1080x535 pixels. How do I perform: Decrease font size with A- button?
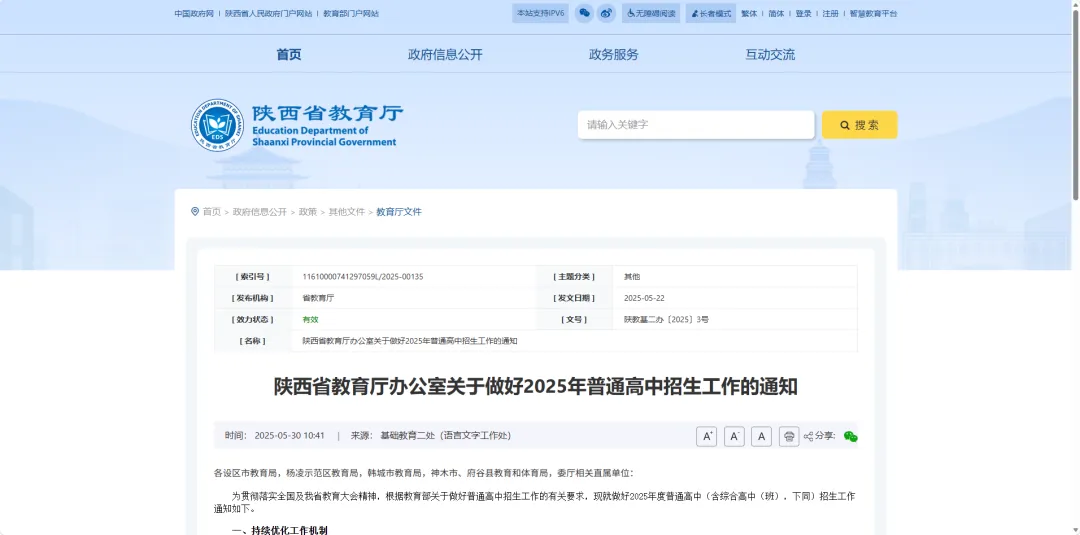[734, 437]
